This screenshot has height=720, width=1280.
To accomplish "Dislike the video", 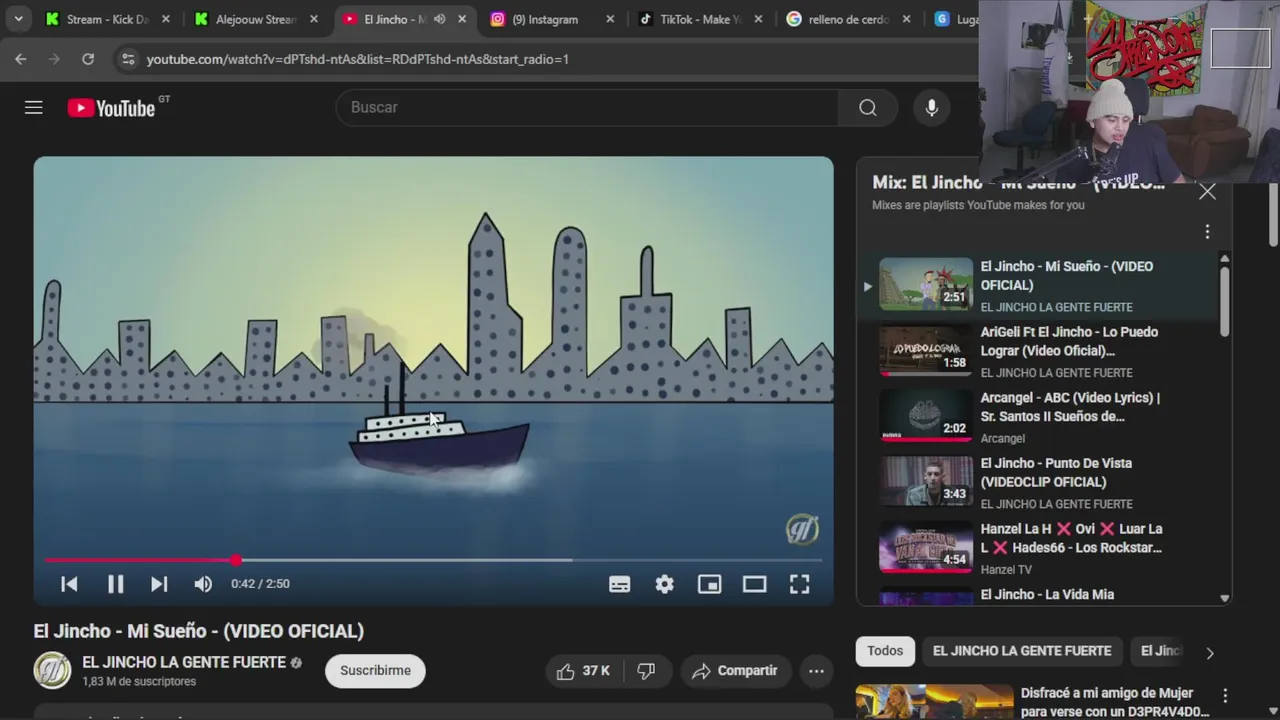I will 647,671.
